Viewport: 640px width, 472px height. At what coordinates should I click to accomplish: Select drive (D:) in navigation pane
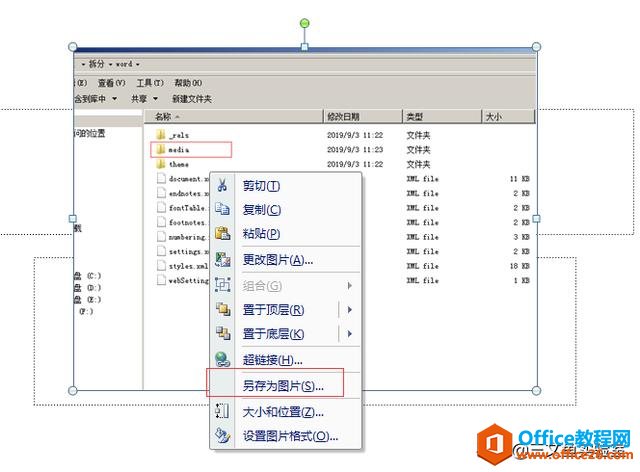click(x=87, y=287)
